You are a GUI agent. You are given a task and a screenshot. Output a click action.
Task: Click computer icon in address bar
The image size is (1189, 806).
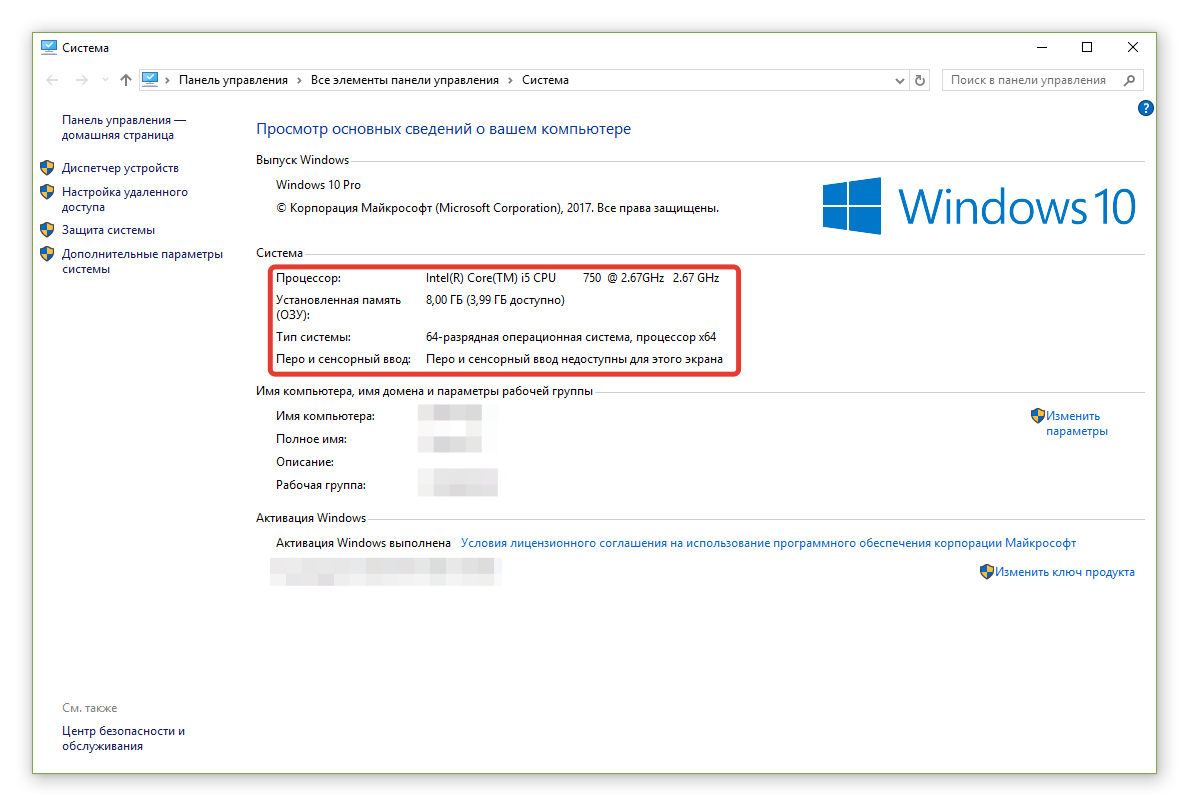click(150, 80)
